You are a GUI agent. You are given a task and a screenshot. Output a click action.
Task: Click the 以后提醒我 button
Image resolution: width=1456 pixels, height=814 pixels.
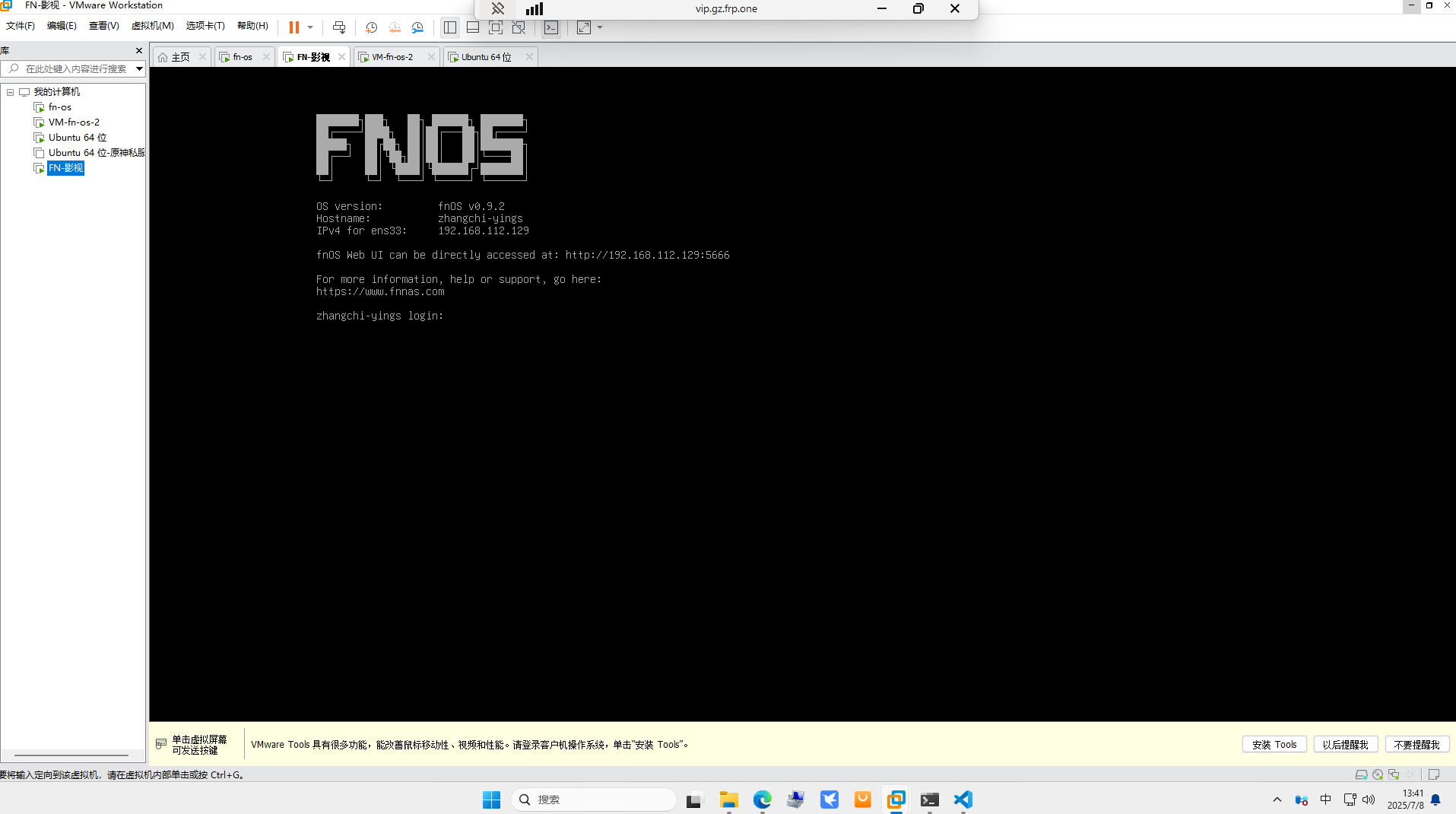[1345, 745]
